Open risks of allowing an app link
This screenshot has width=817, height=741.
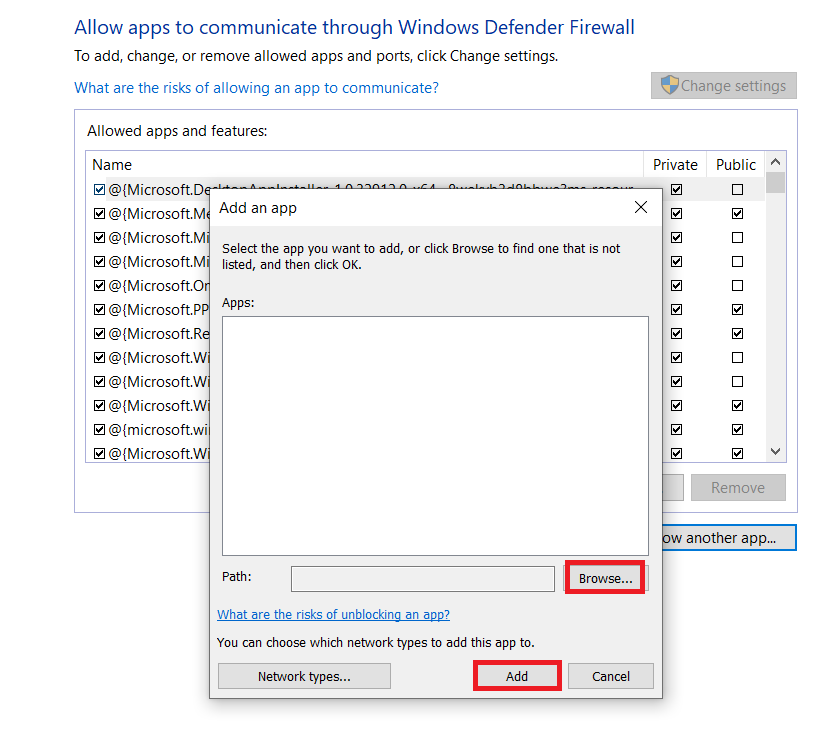pos(256,88)
